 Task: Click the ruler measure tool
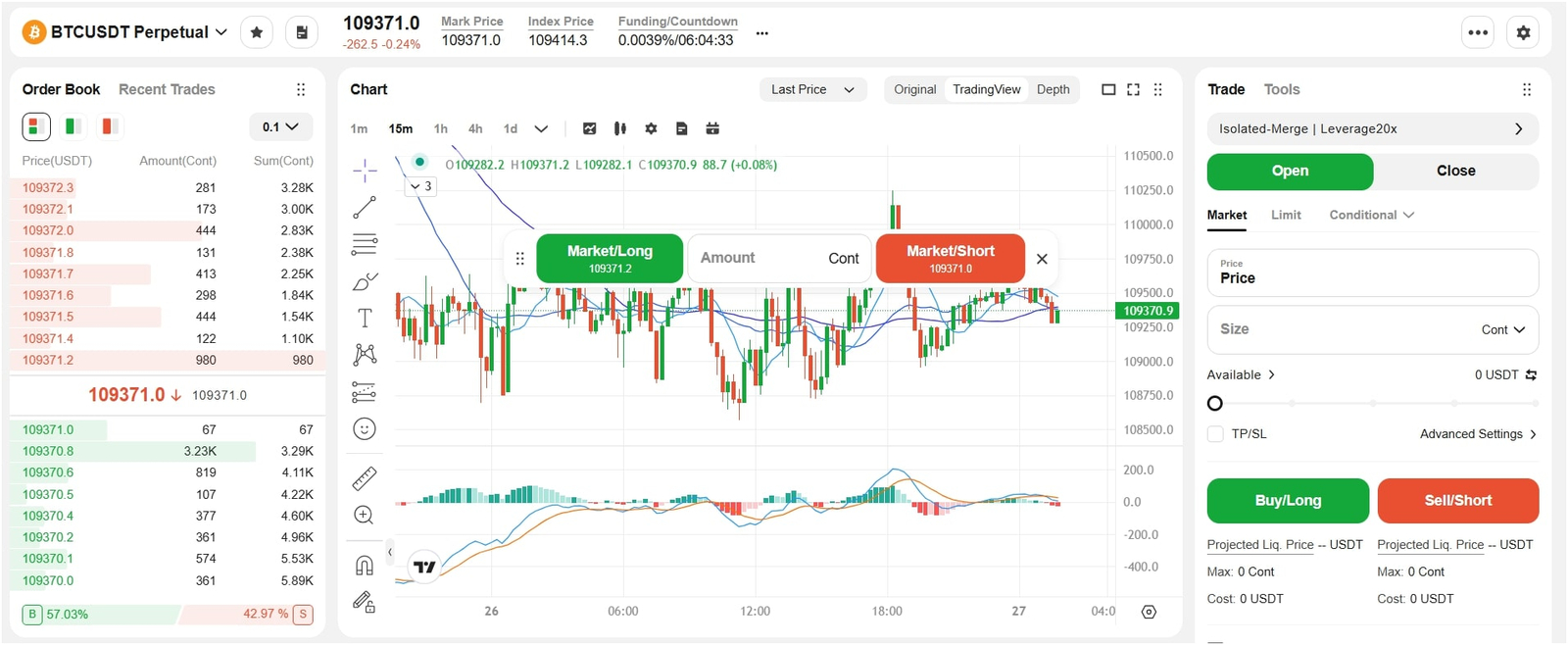364,478
